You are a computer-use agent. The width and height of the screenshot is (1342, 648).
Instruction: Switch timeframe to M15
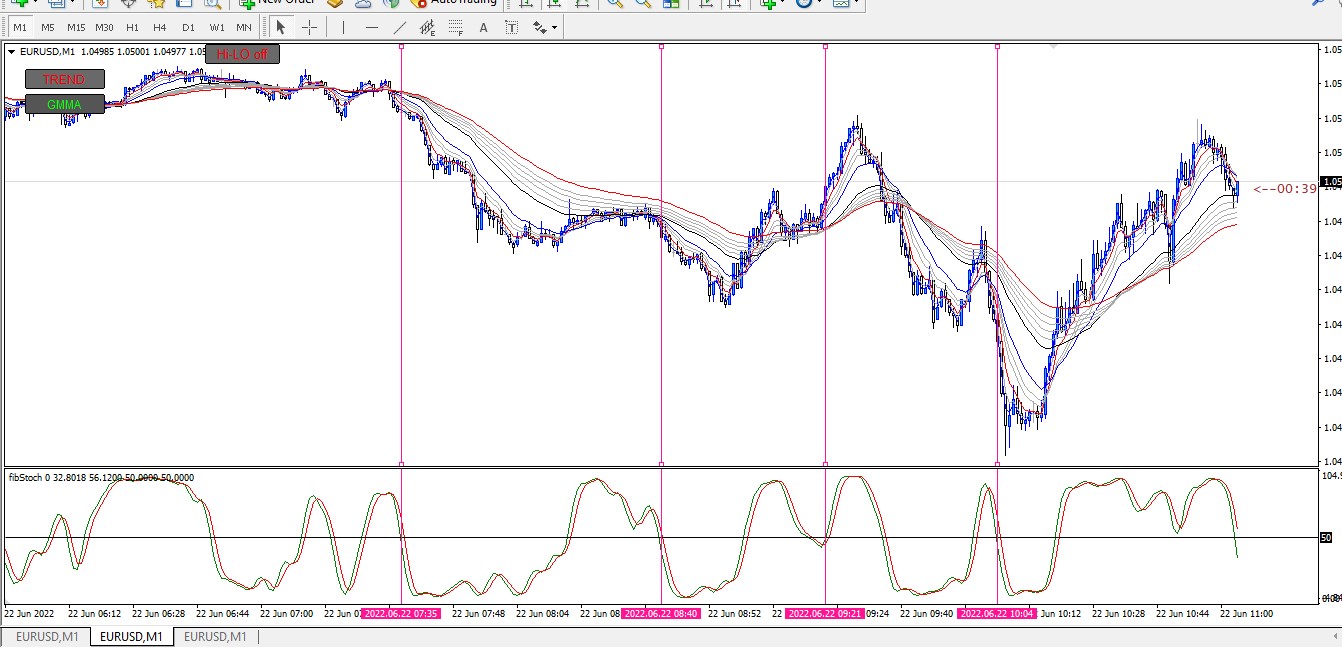[x=76, y=27]
